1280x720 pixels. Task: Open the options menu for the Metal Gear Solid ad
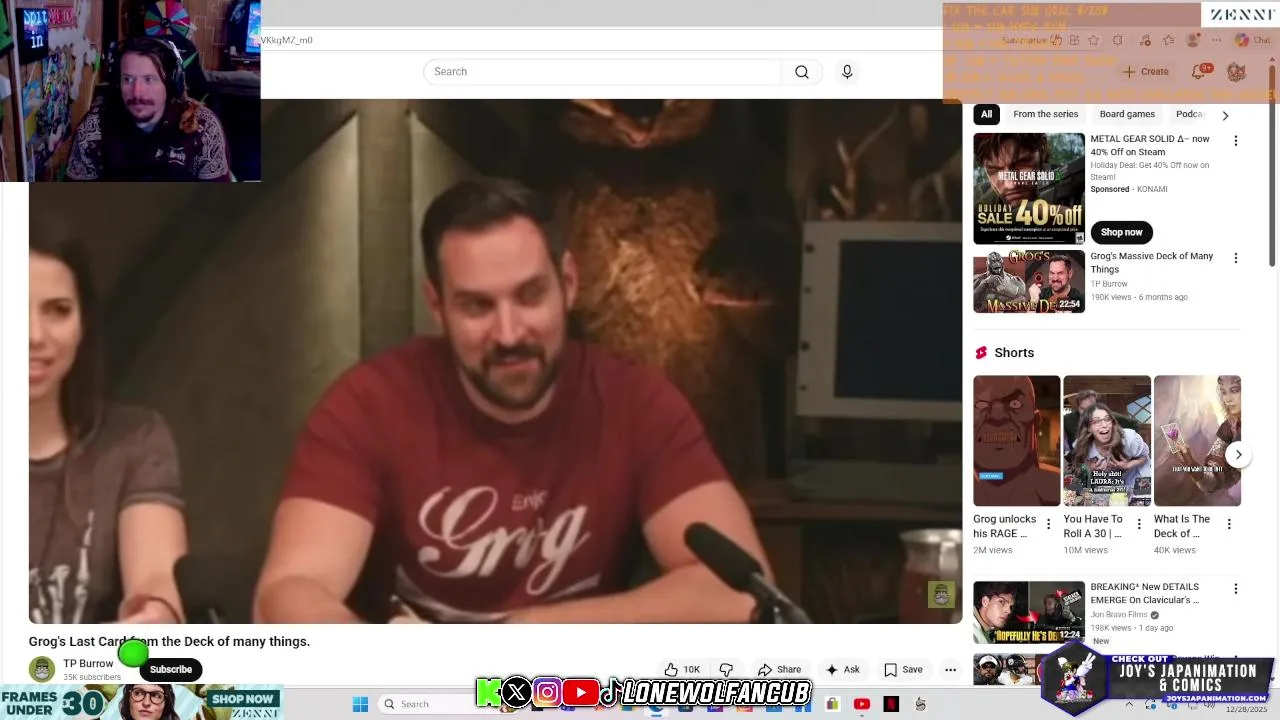(1235, 141)
